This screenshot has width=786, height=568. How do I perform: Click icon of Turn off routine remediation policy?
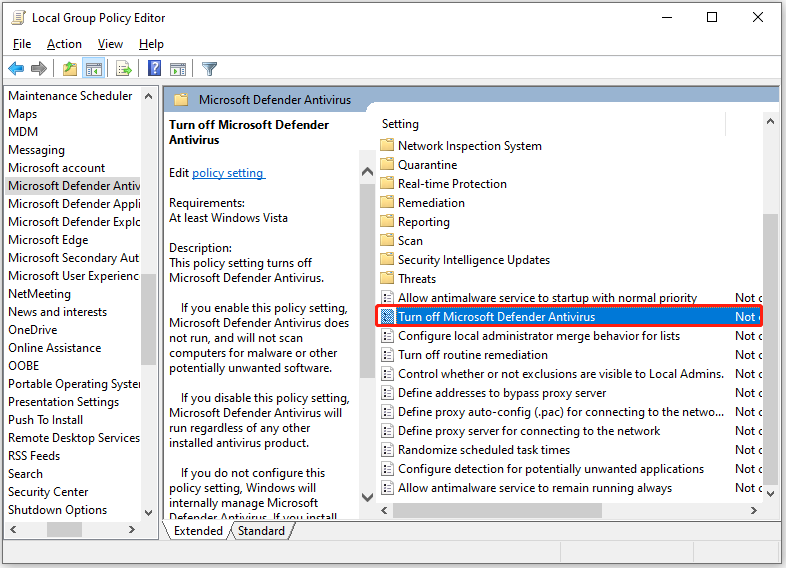click(x=387, y=355)
